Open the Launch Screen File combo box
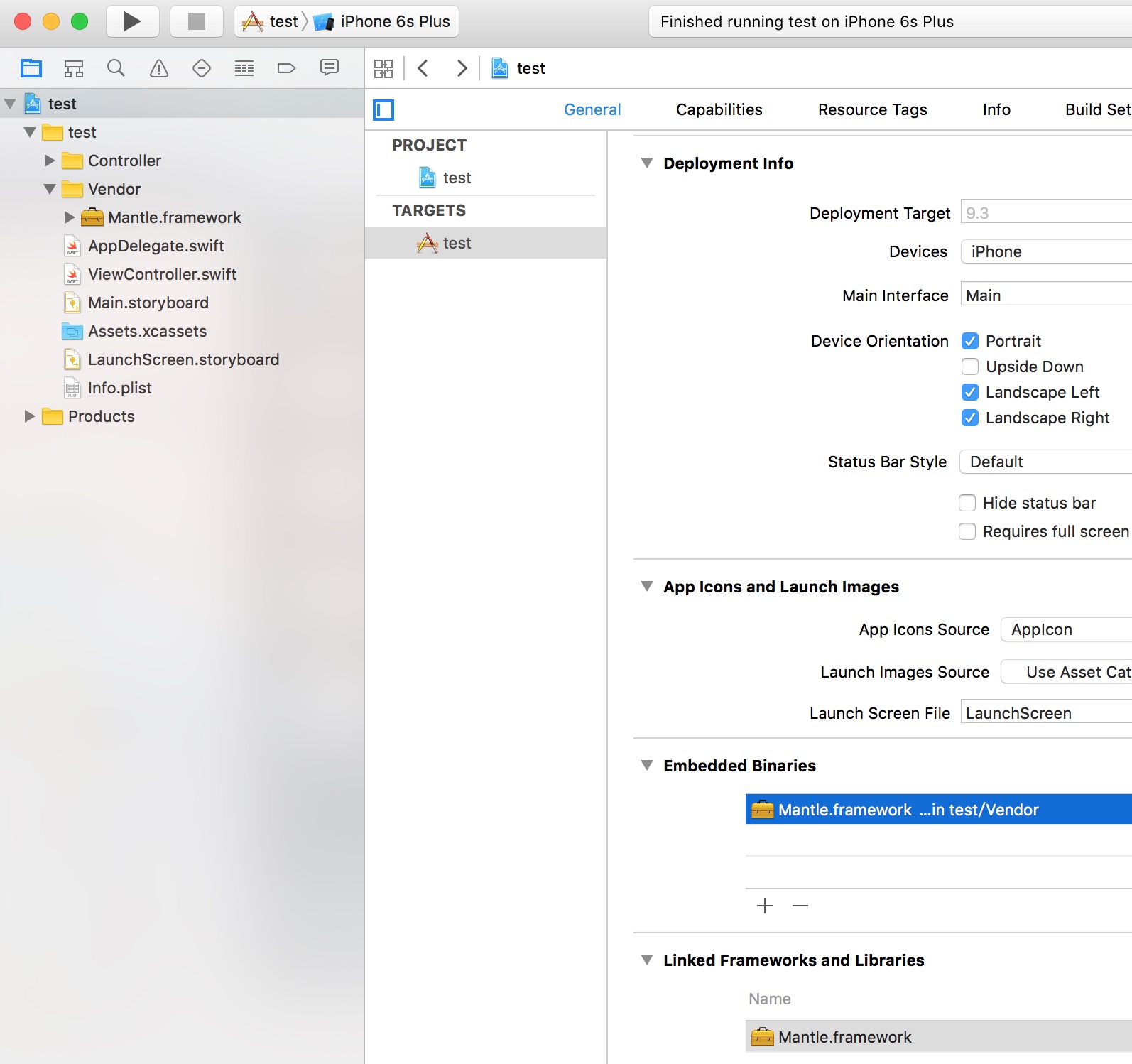Viewport: 1132px width, 1064px height. (x=1046, y=712)
